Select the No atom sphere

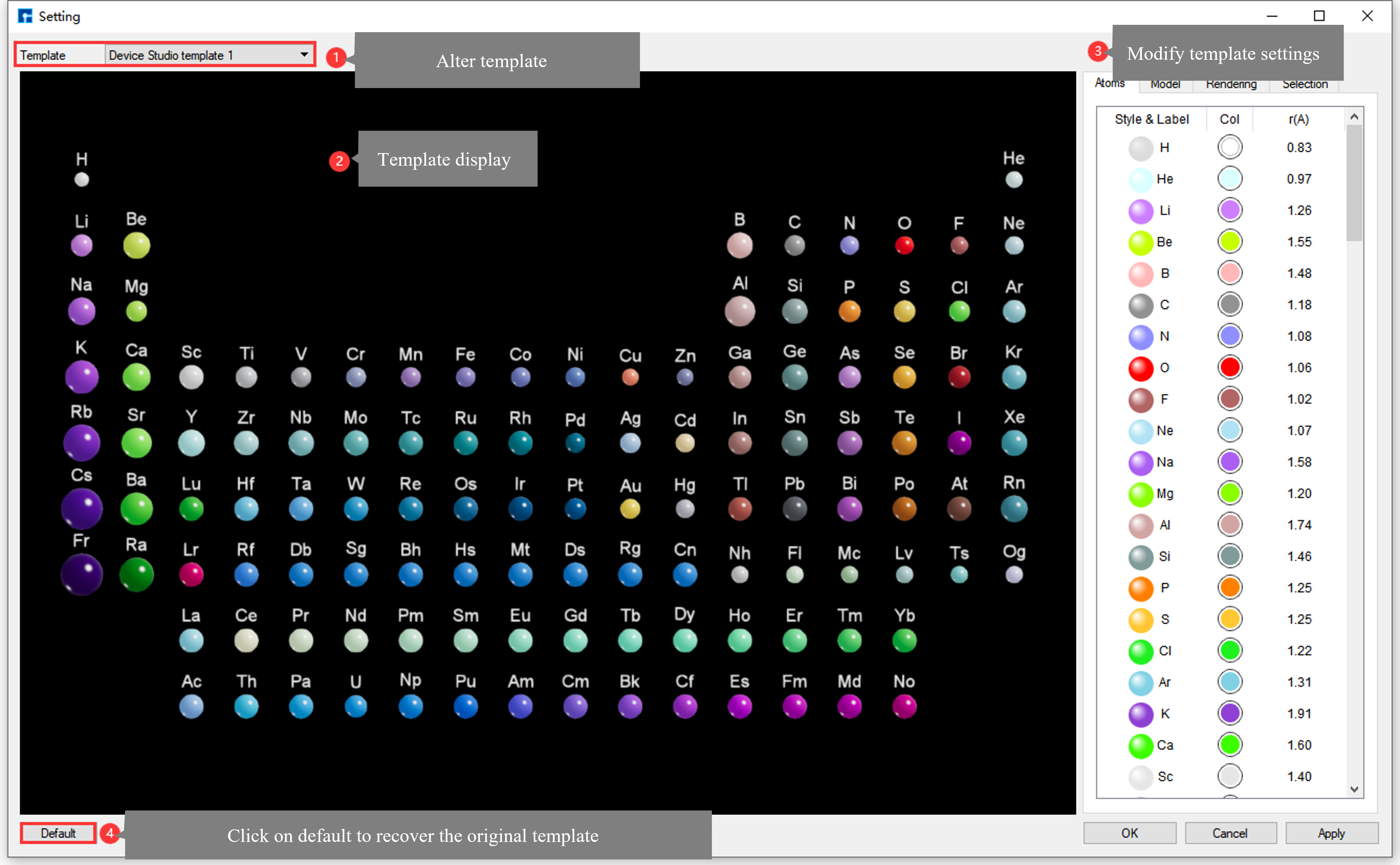click(904, 707)
